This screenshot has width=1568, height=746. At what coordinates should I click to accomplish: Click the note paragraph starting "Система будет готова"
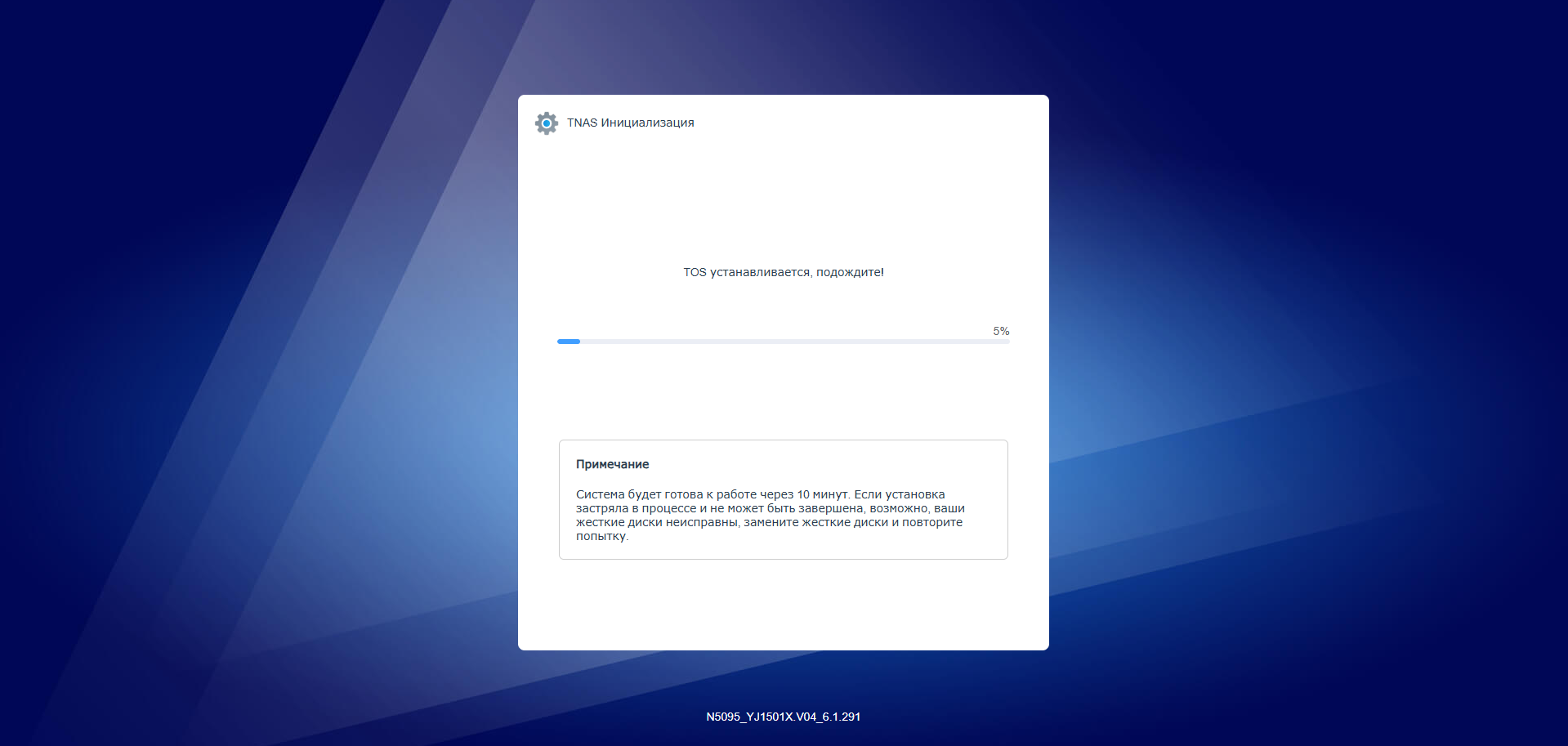pos(771,515)
